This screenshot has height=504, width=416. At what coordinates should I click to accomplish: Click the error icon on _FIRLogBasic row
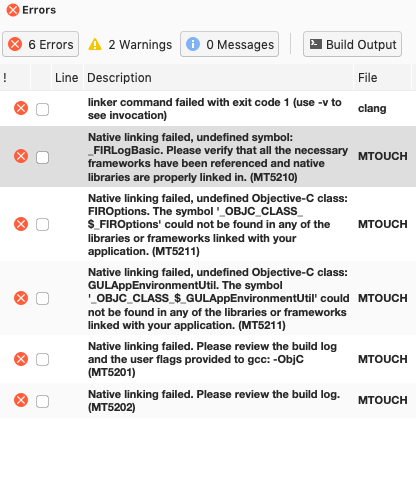(21, 156)
